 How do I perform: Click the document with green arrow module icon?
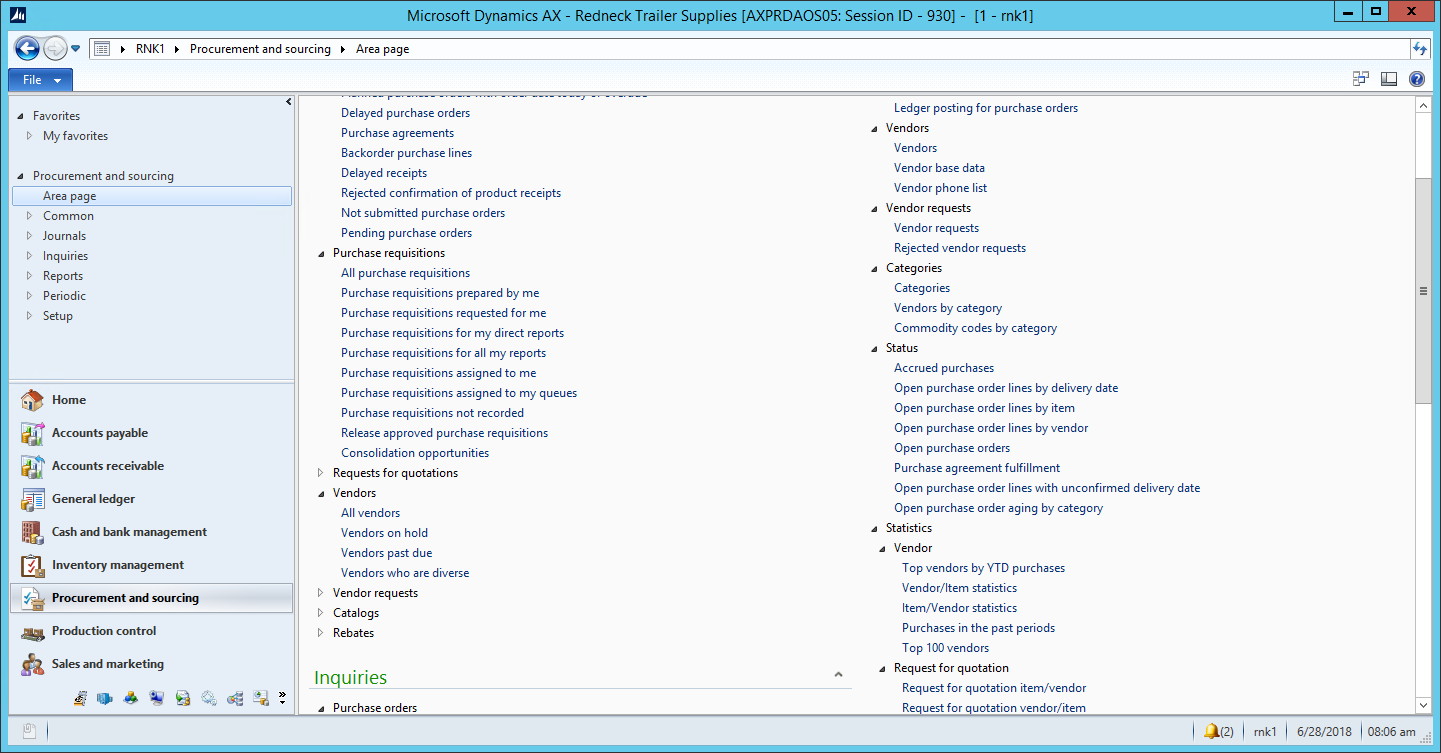[x=183, y=698]
